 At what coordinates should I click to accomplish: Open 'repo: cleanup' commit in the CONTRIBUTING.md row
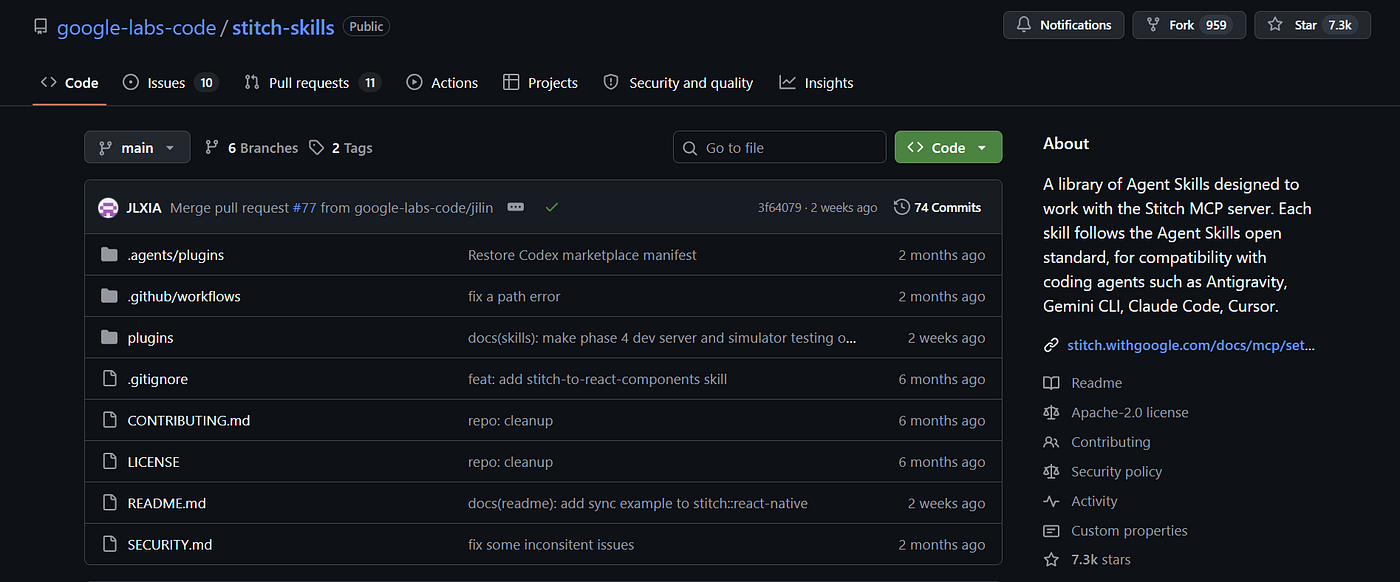pos(510,421)
